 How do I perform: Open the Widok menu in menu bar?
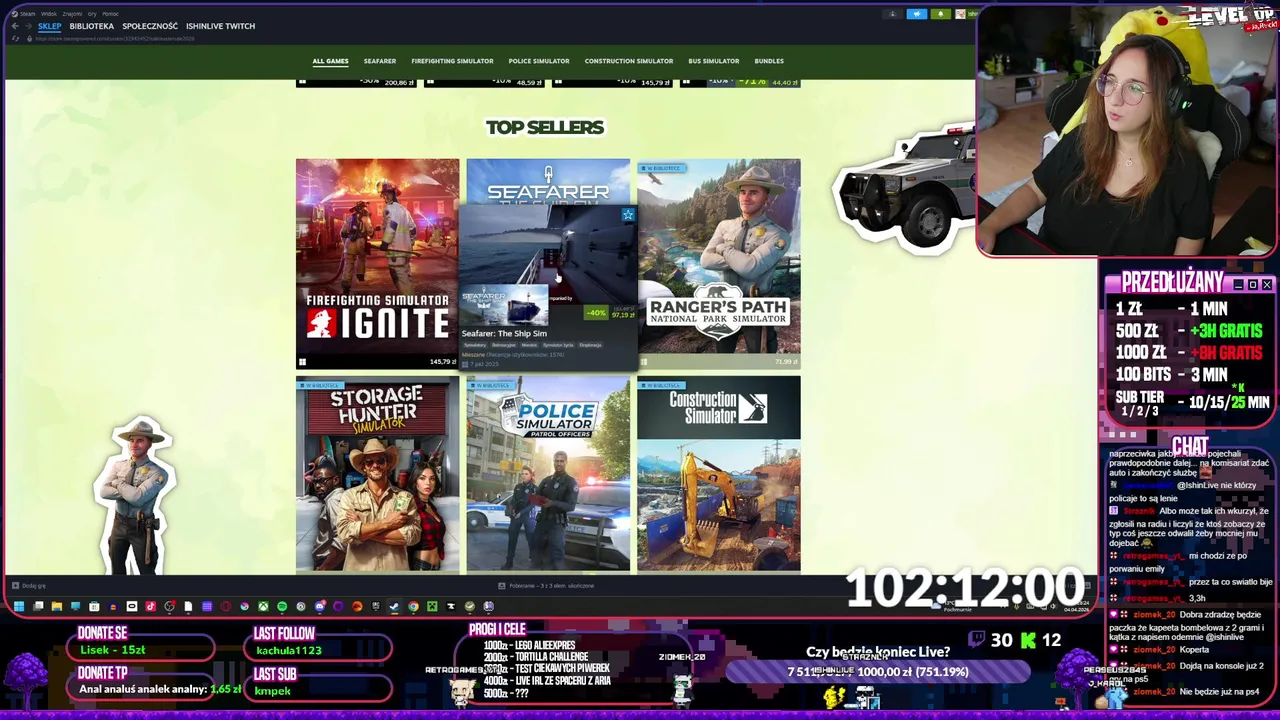[48, 14]
